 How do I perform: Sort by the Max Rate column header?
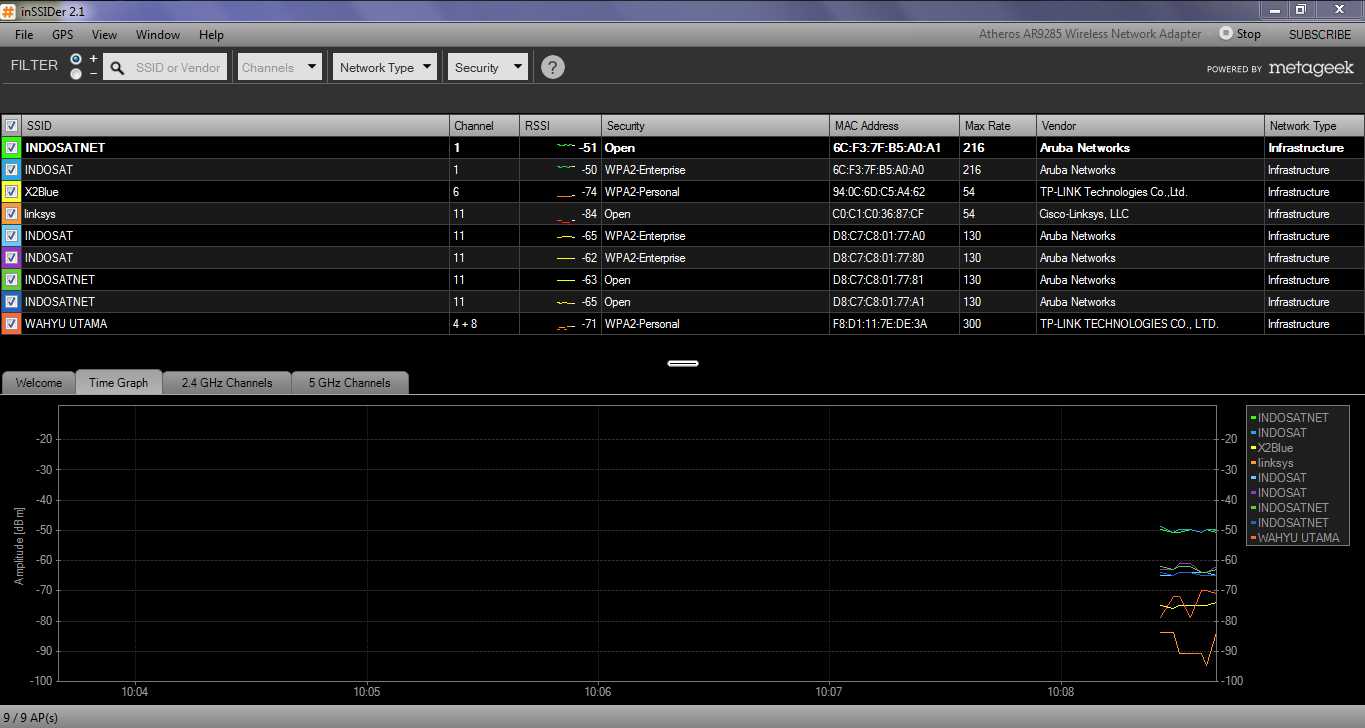[998, 126]
